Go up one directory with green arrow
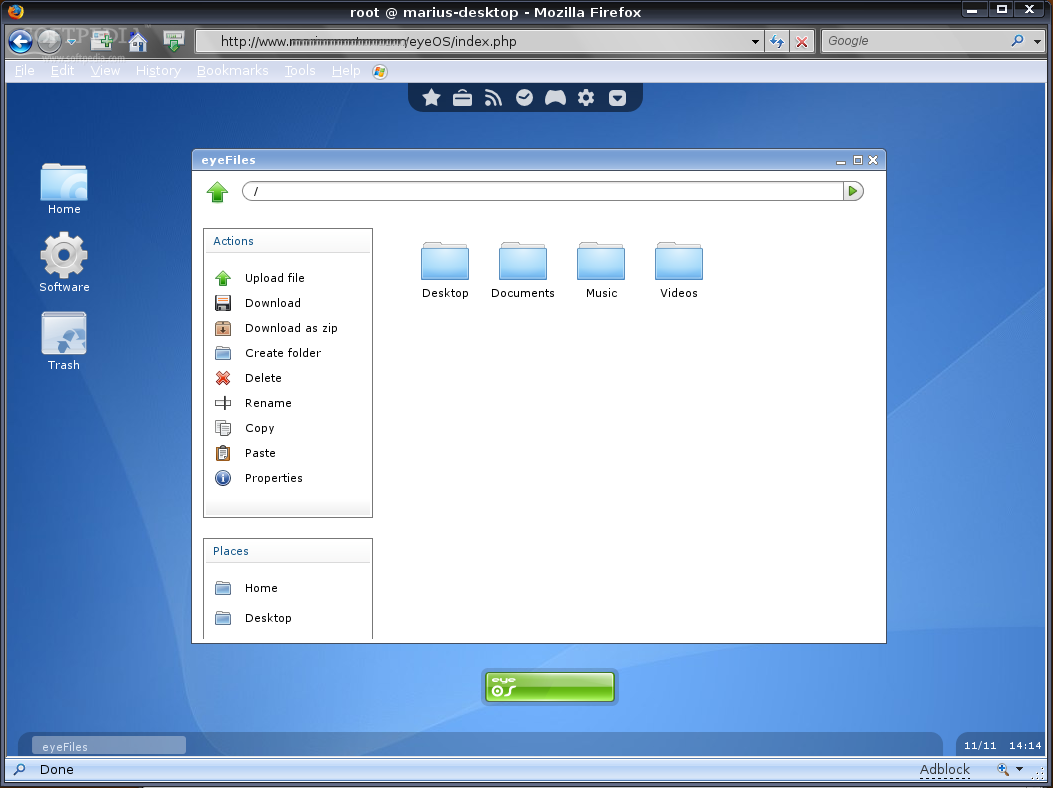The width and height of the screenshot is (1053, 788). [x=217, y=191]
